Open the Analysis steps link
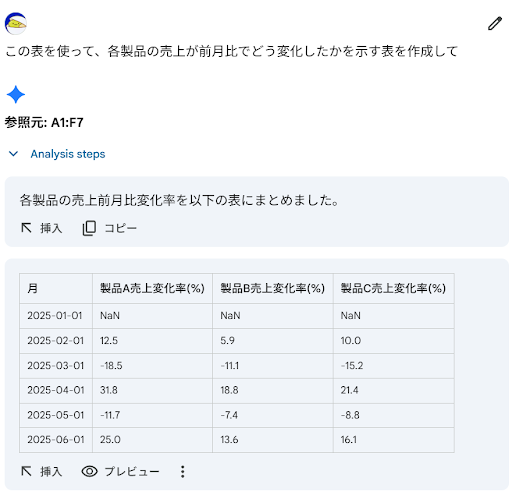 click(x=68, y=154)
